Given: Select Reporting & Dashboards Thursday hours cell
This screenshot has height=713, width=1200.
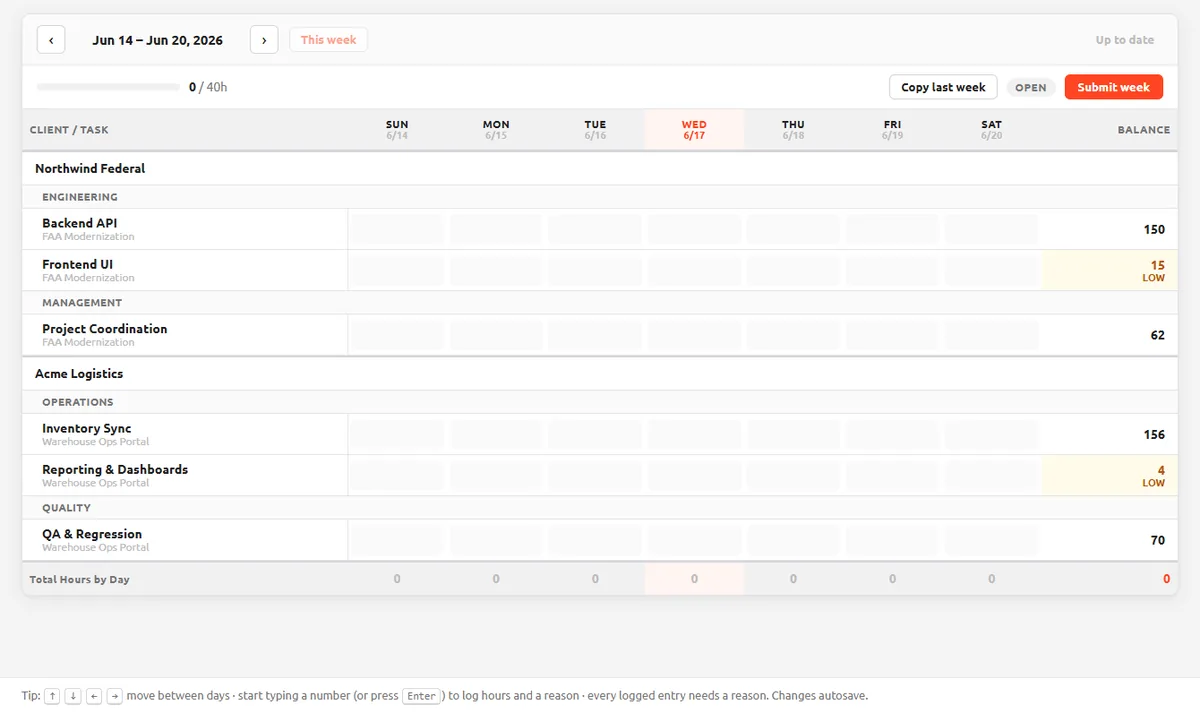Looking at the screenshot, I should [x=793, y=475].
